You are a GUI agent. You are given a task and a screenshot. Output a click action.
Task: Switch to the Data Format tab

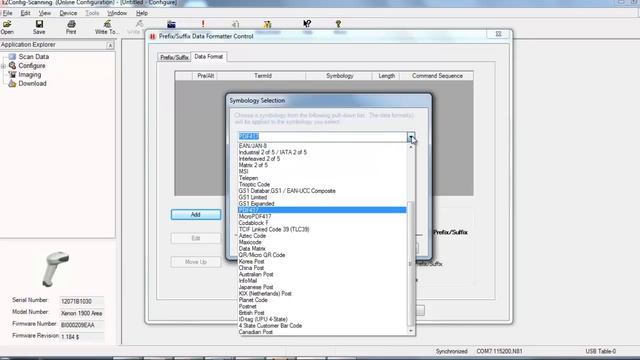tap(209, 56)
